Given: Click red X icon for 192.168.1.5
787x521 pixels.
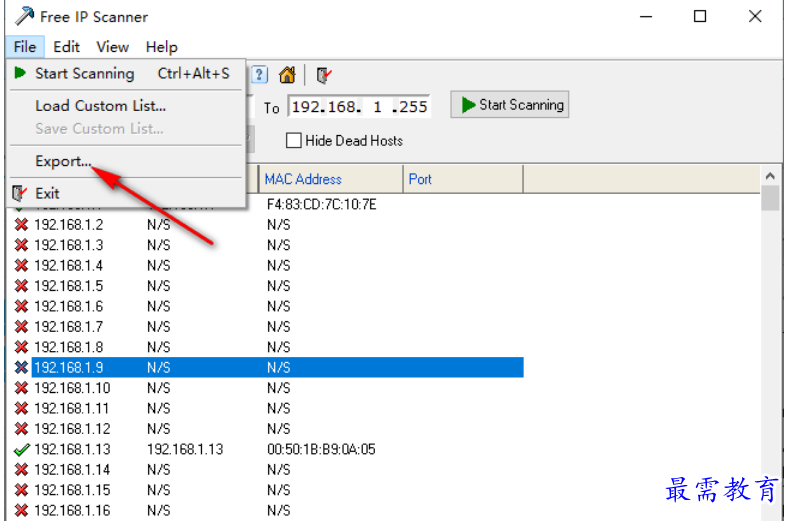Looking at the screenshot, I should click(21, 286).
